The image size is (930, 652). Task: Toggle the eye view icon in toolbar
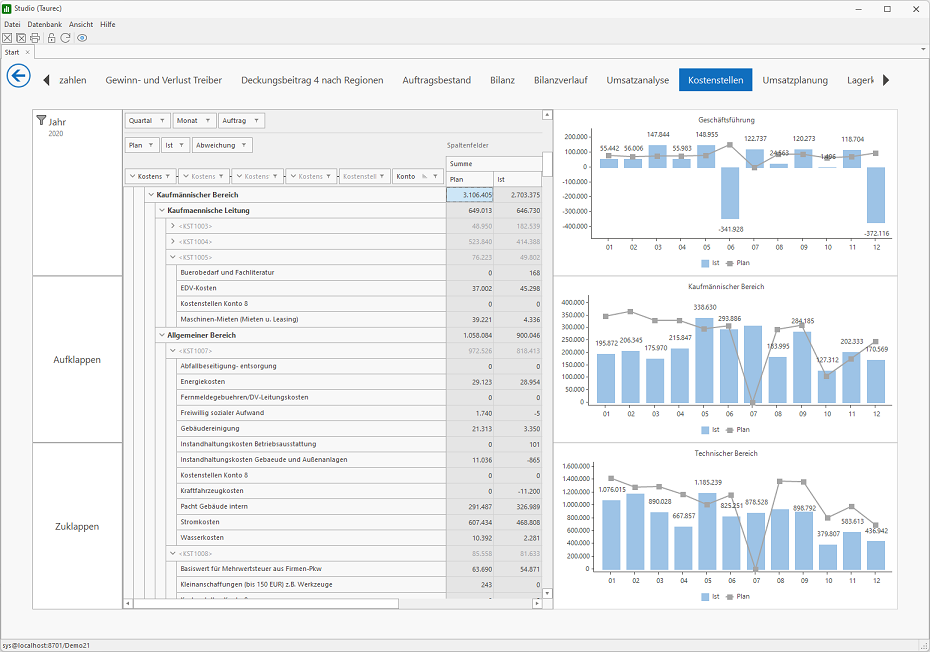(82, 38)
